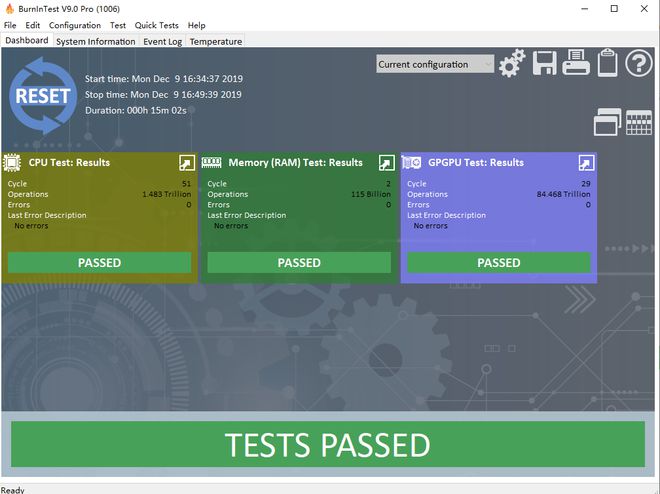Open the Current configuration dropdown
The width and height of the screenshot is (660, 494).
[x=435, y=64]
